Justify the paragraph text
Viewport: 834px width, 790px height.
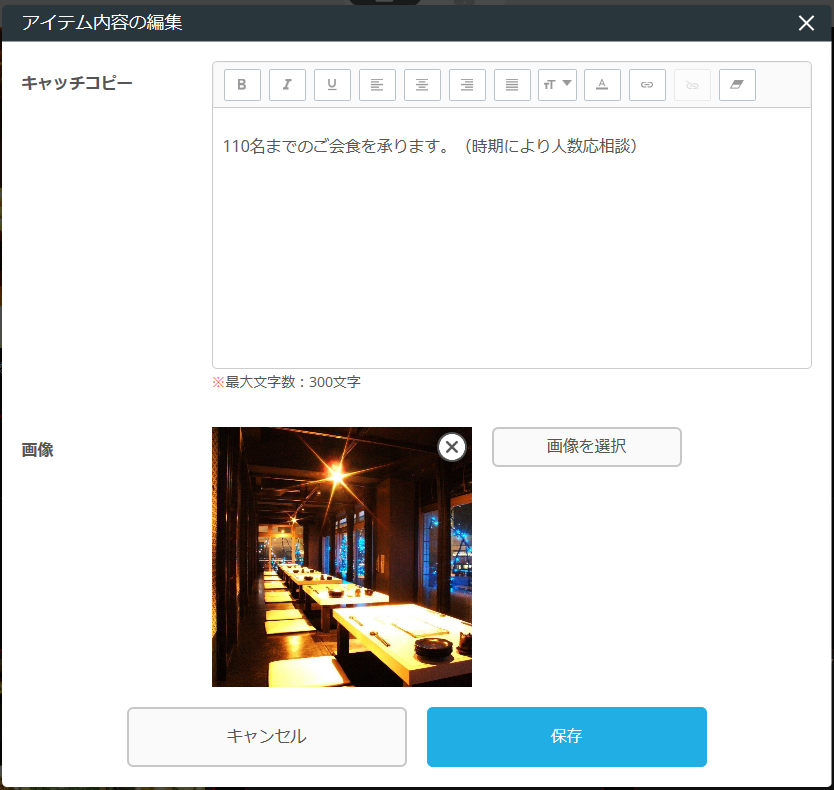click(512, 84)
